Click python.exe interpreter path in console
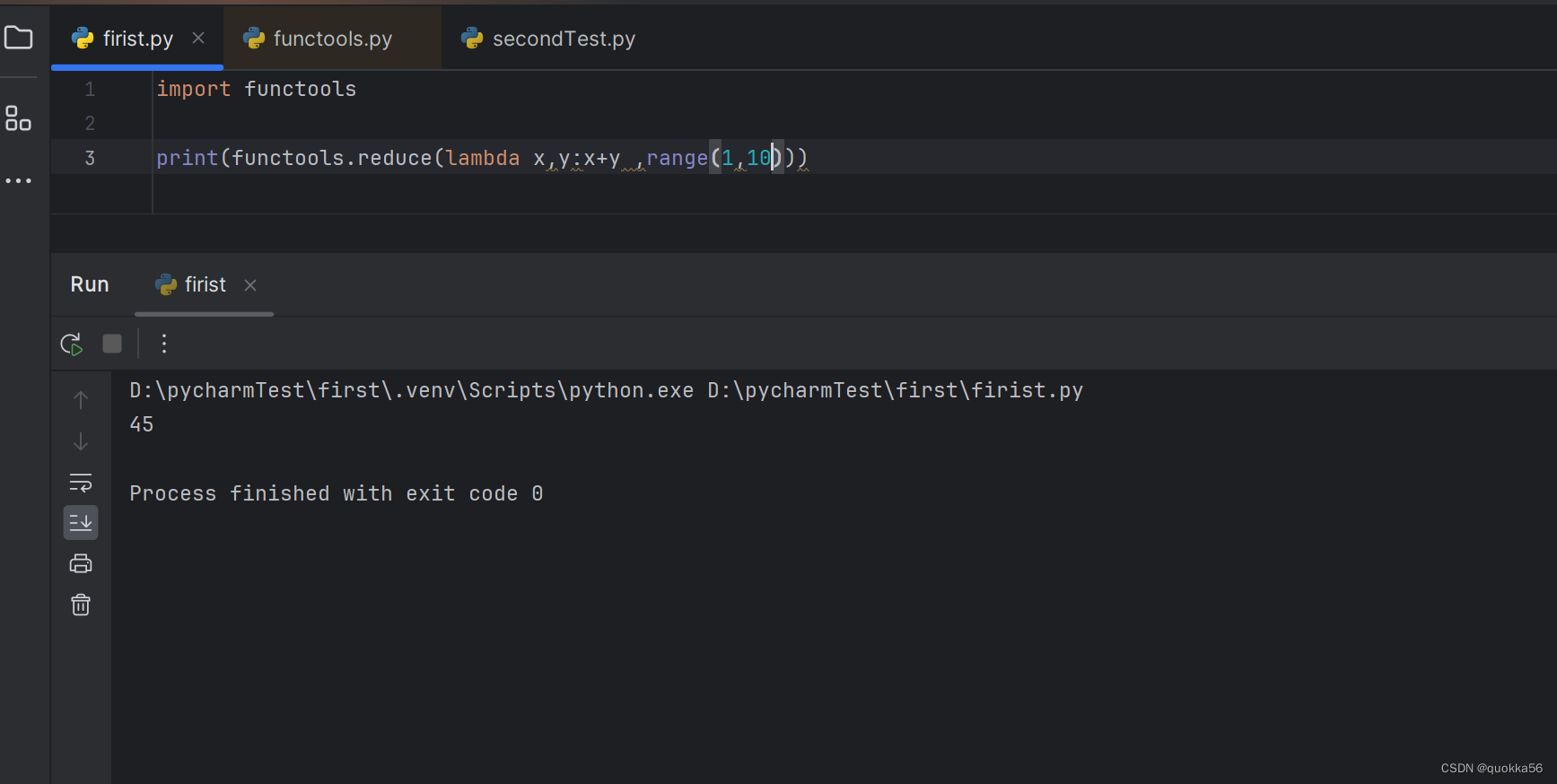Image resolution: width=1557 pixels, height=784 pixels. point(412,390)
